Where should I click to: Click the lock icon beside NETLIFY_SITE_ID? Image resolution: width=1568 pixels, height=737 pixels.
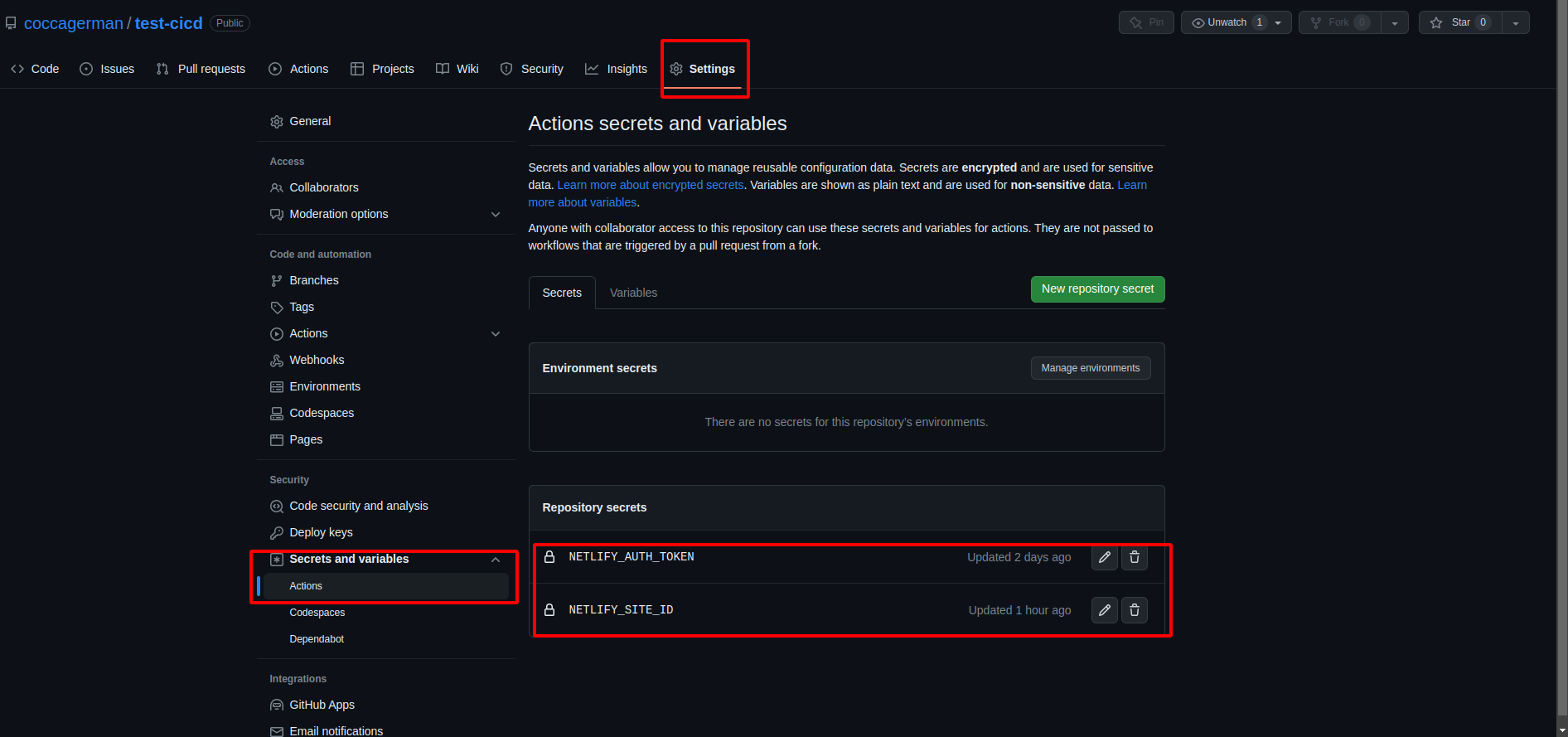pos(549,610)
